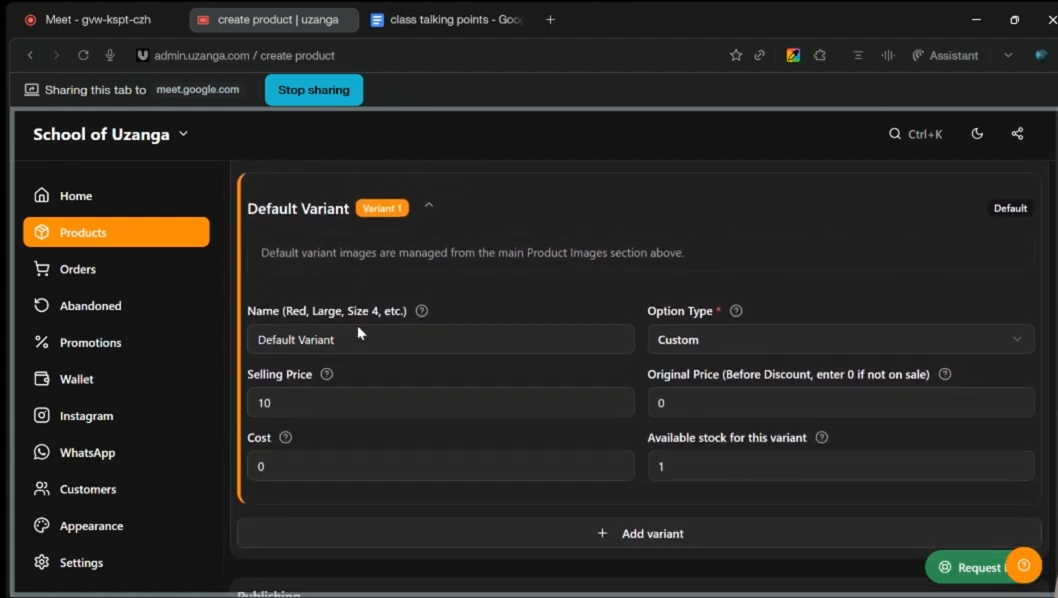Click the Appearance palette icon
The height and width of the screenshot is (598, 1058).
pyautogui.click(x=42, y=525)
